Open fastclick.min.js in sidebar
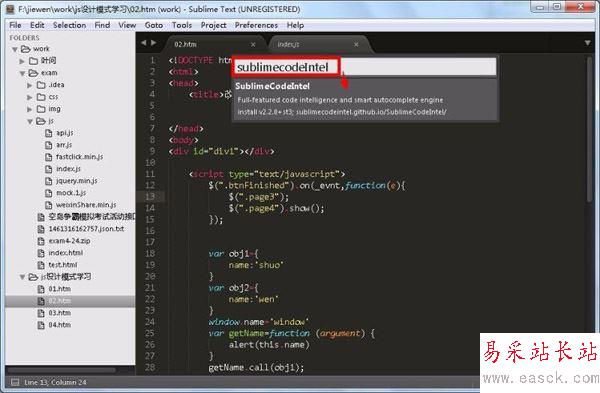The image size is (600, 393). tap(79, 157)
